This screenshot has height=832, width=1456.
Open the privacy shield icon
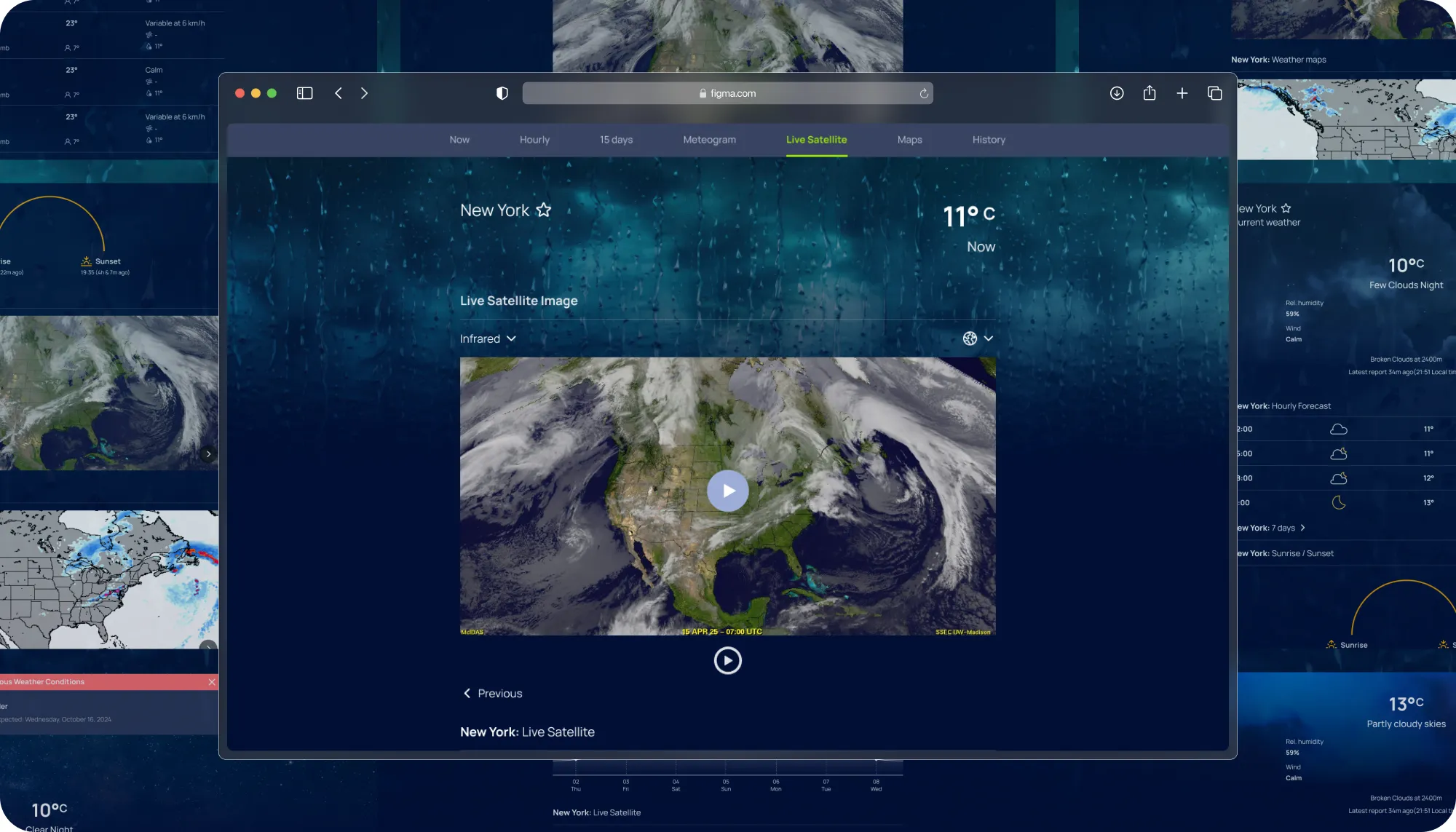coord(502,93)
